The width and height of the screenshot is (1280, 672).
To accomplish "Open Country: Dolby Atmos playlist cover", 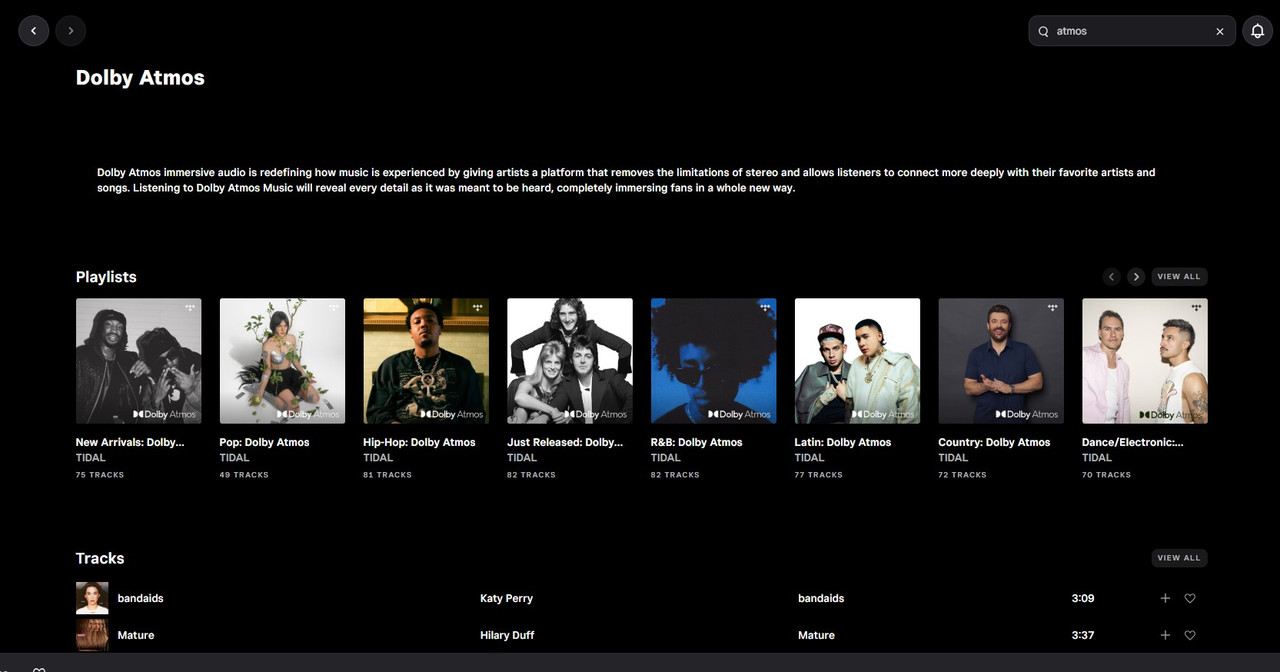I will click(x=1001, y=361).
